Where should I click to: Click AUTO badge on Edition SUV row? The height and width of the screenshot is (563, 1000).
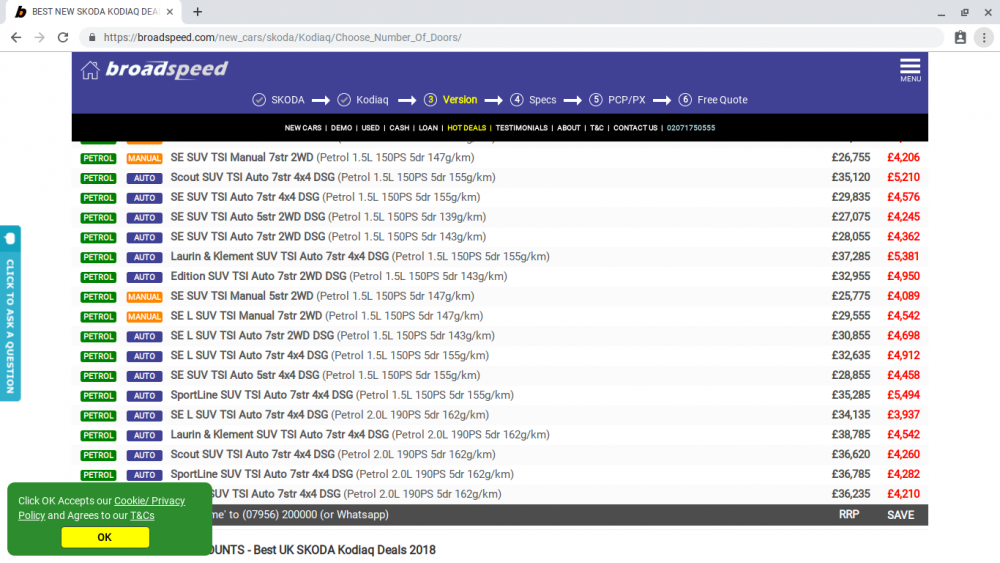coord(144,277)
